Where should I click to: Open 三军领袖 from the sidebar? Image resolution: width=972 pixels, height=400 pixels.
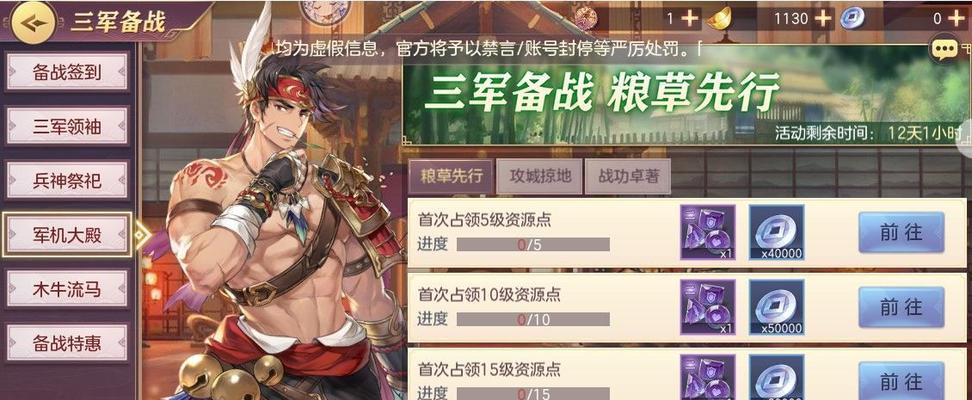67,127
